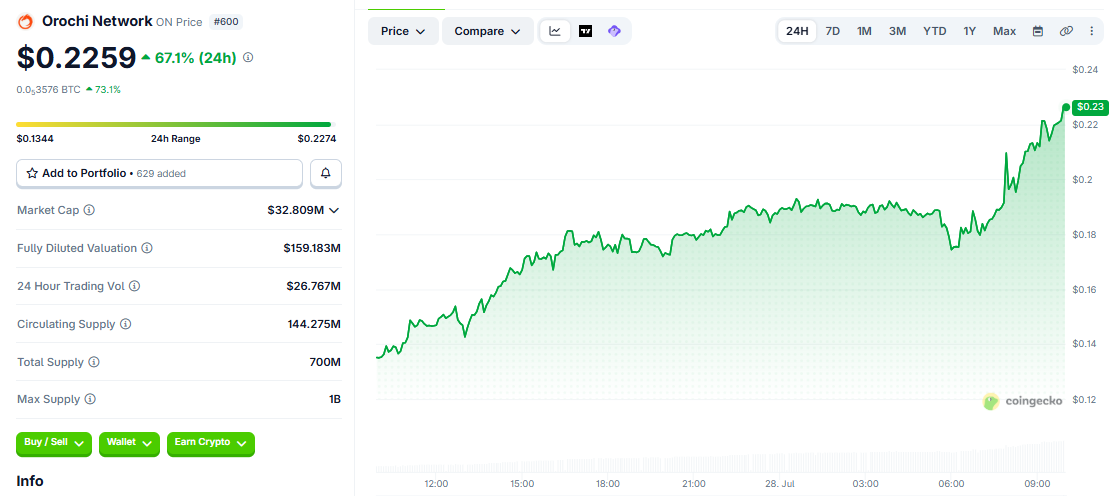Click the purple diamond chart icon

tap(614, 31)
